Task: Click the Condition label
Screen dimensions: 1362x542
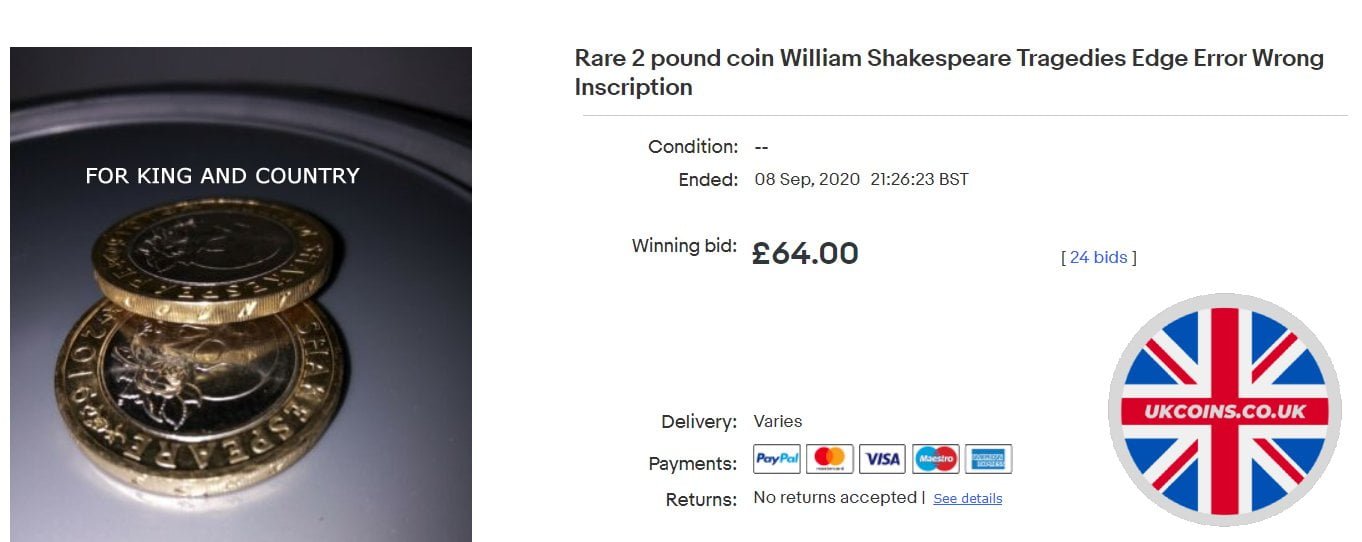Action: point(693,147)
